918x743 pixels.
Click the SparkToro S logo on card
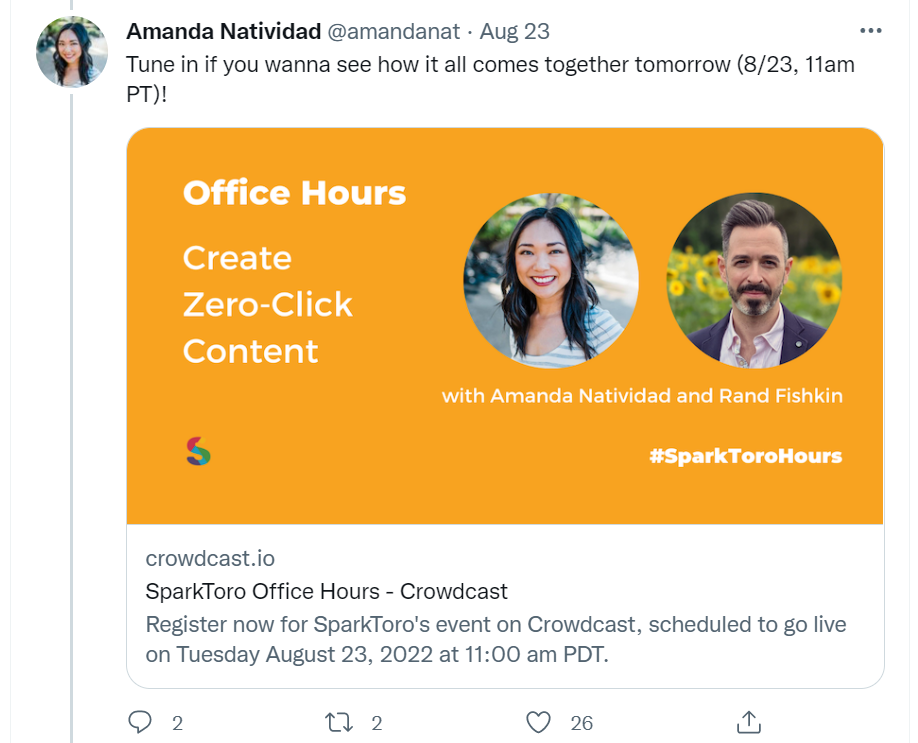tap(198, 451)
